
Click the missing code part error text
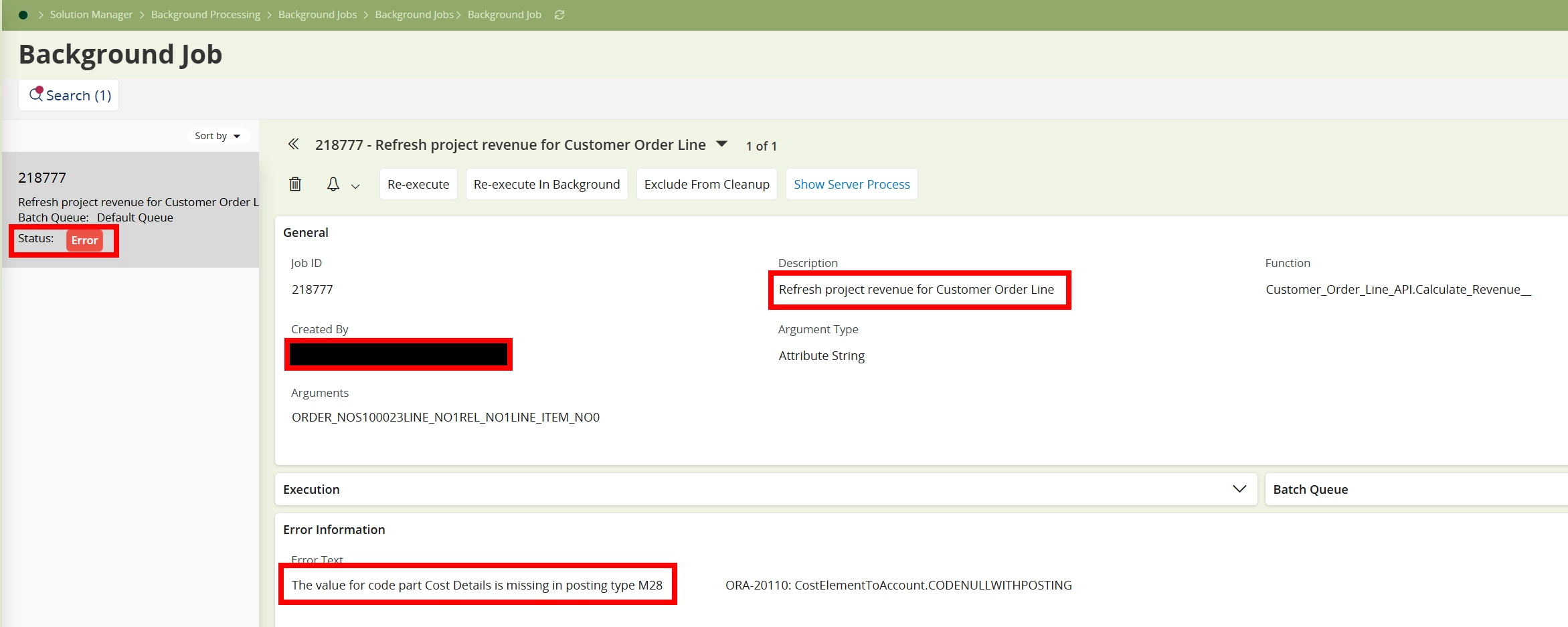477,585
